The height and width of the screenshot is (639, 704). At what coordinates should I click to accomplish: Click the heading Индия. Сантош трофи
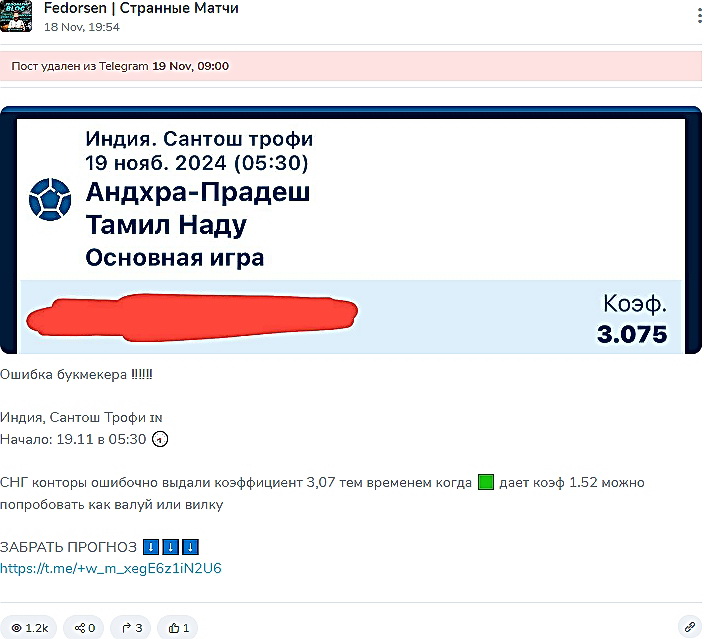[x=199, y=139]
